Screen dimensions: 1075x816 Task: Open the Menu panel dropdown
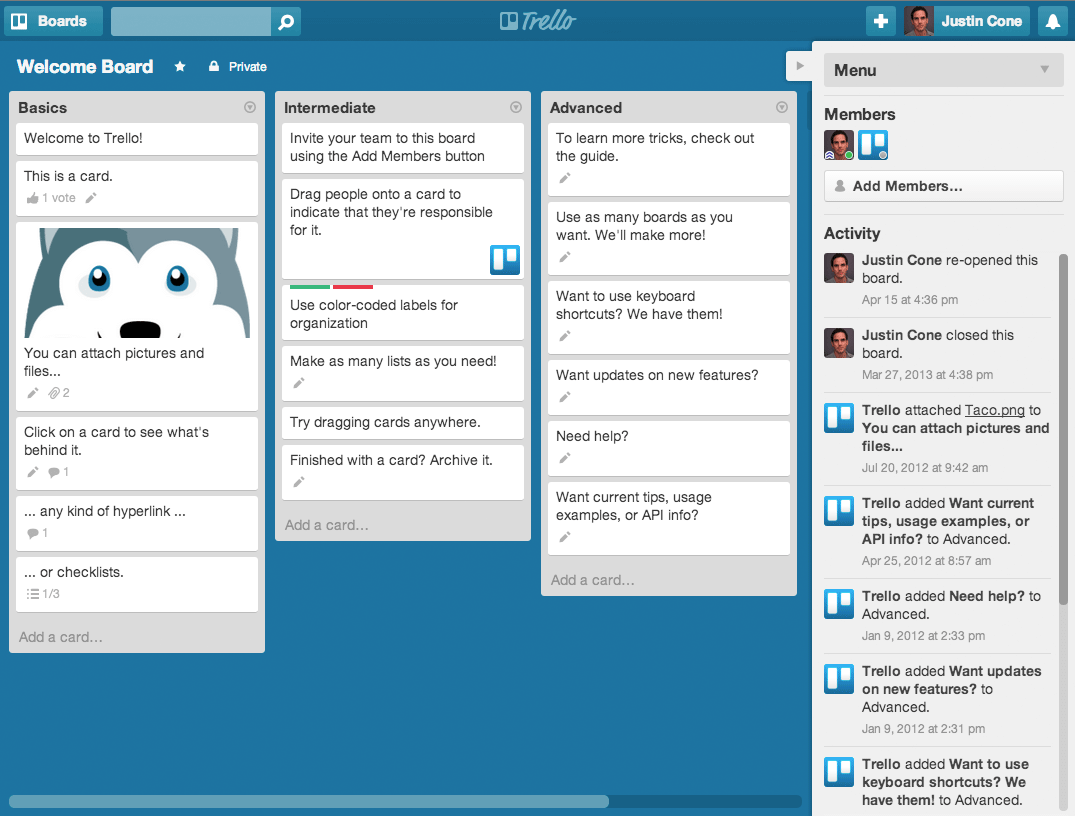click(943, 70)
